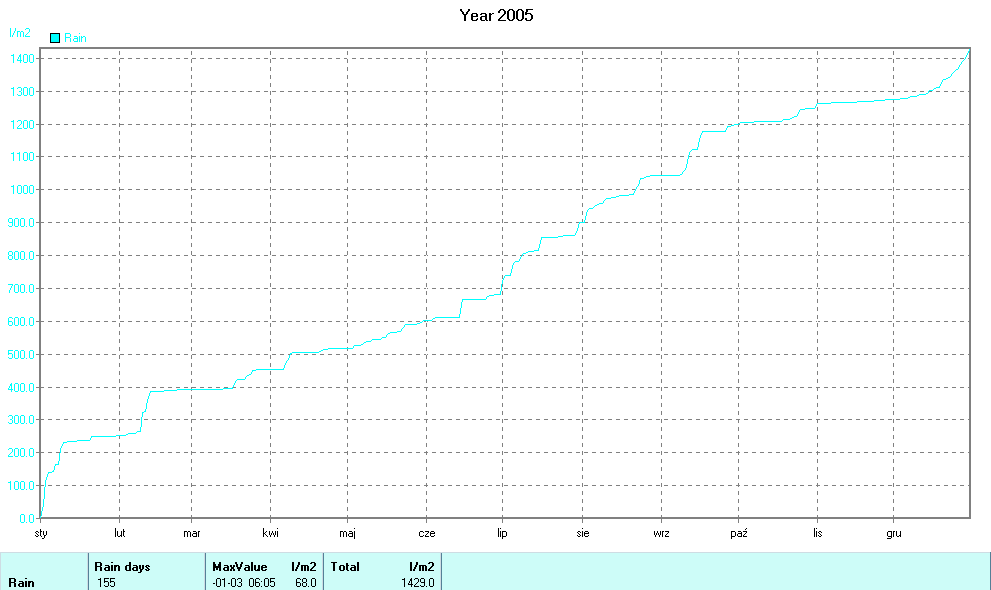Click the MaxValue column header
991x590 pixels.
click(x=240, y=567)
